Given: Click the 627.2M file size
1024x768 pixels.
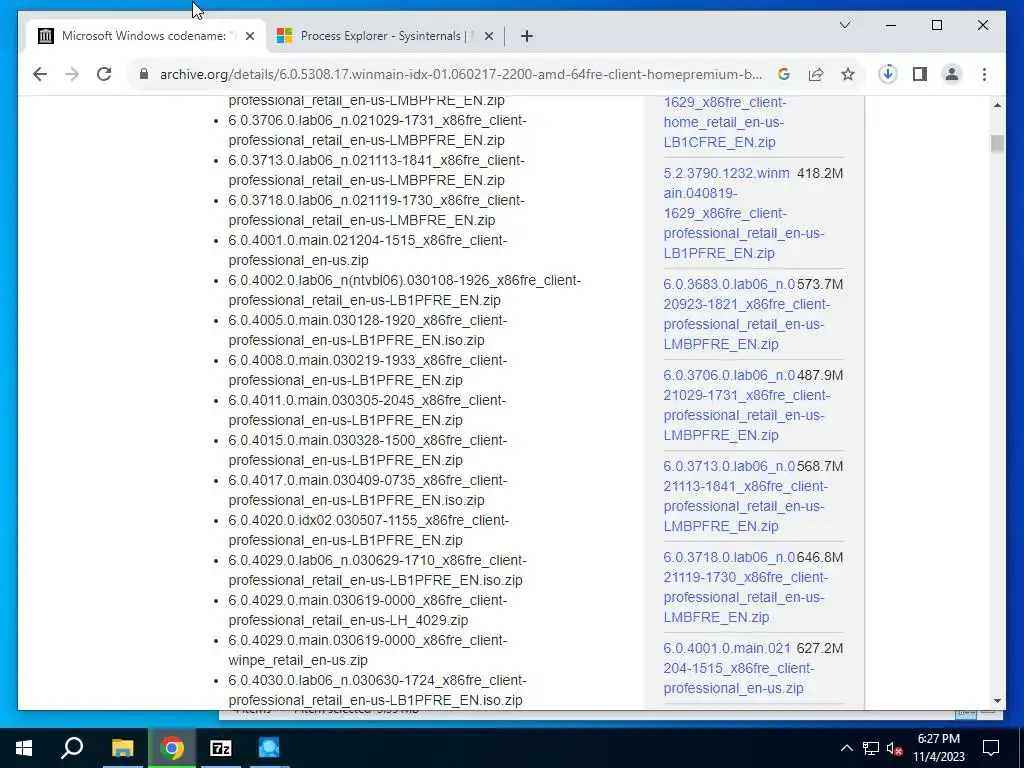Looking at the screenshot, I should [x=820, y=648].
